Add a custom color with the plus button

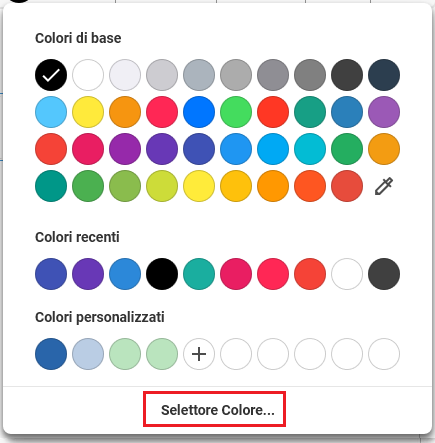coord(199,354)
